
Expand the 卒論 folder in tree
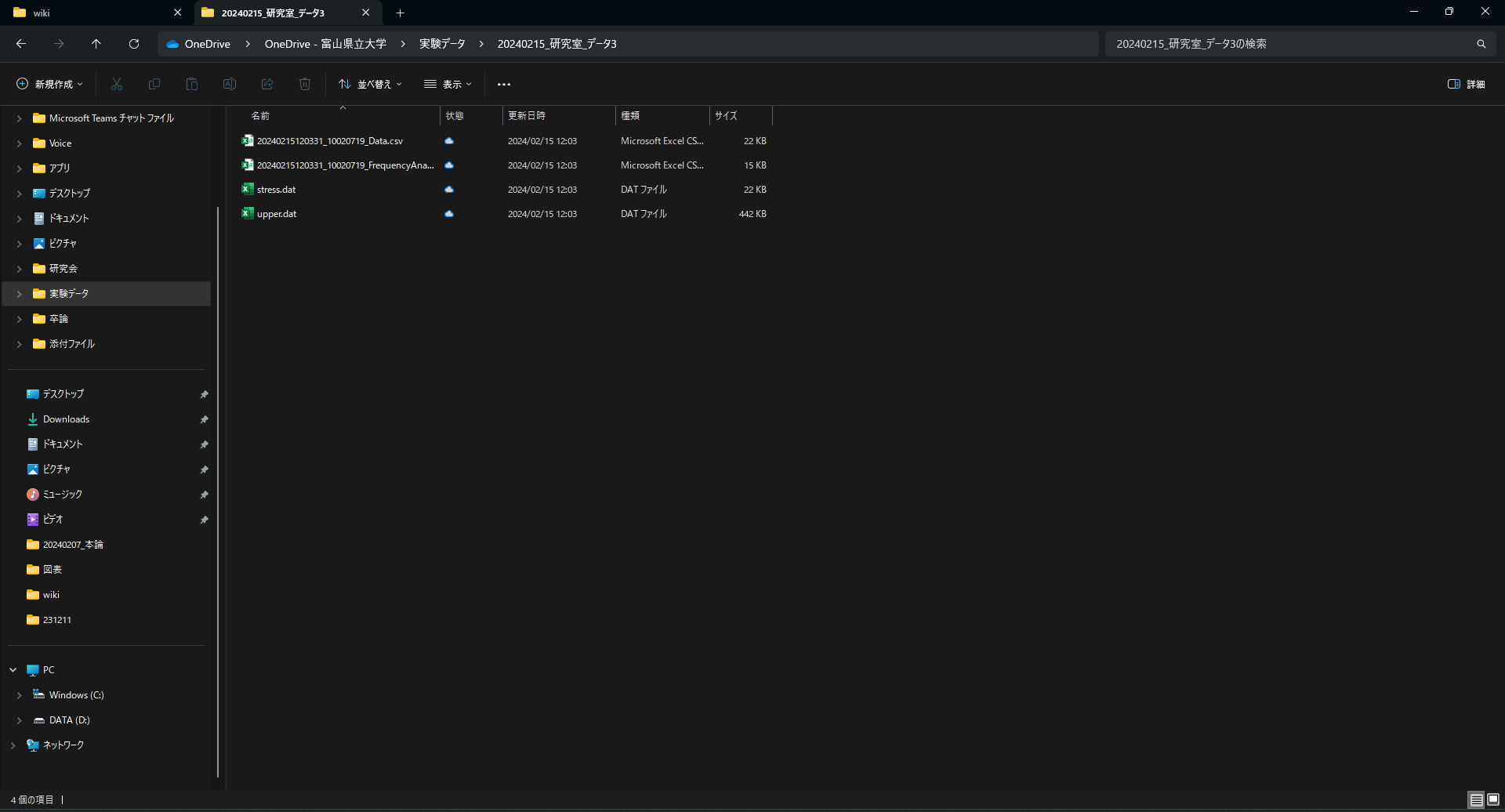[19, 319]
